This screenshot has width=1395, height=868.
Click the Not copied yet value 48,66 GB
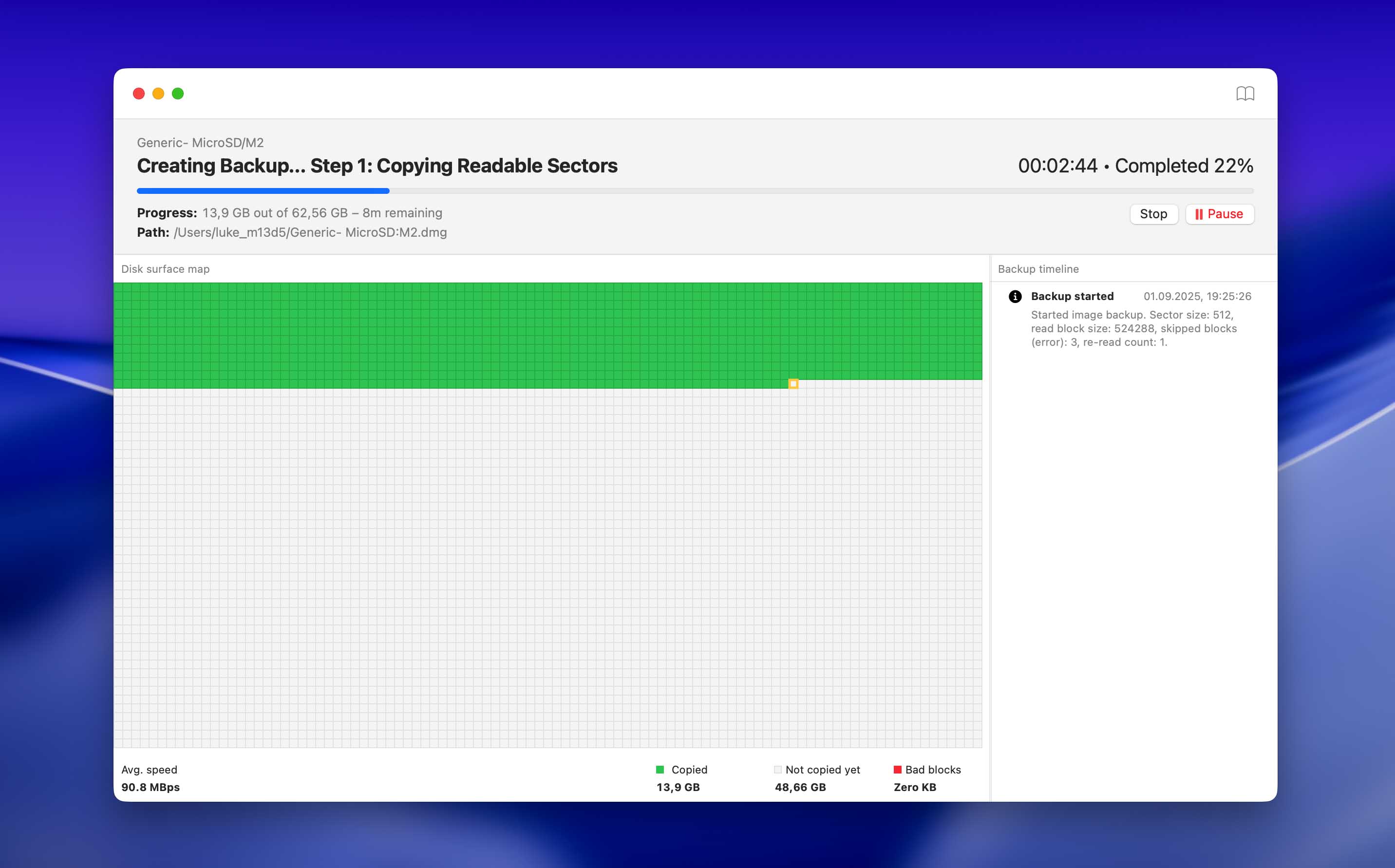[x=800, y=787]
